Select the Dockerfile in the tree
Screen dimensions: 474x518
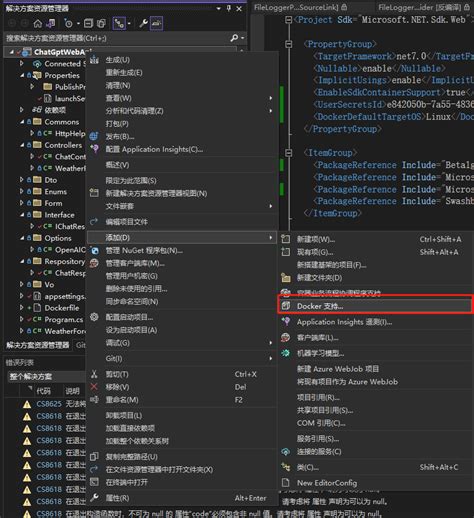click(x=62, y=308)
